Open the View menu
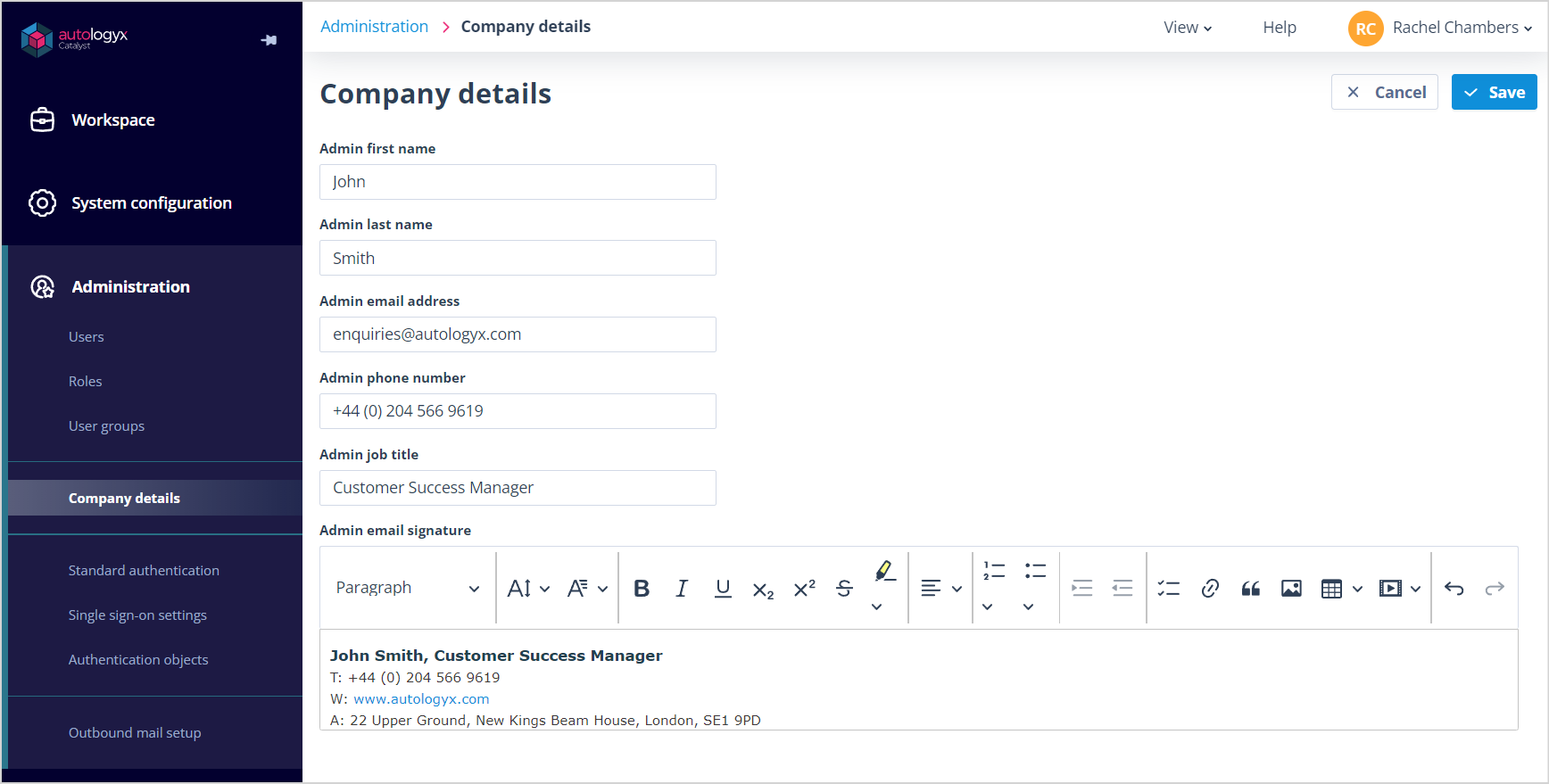 pyautogui.click(x=1188, y=28)
